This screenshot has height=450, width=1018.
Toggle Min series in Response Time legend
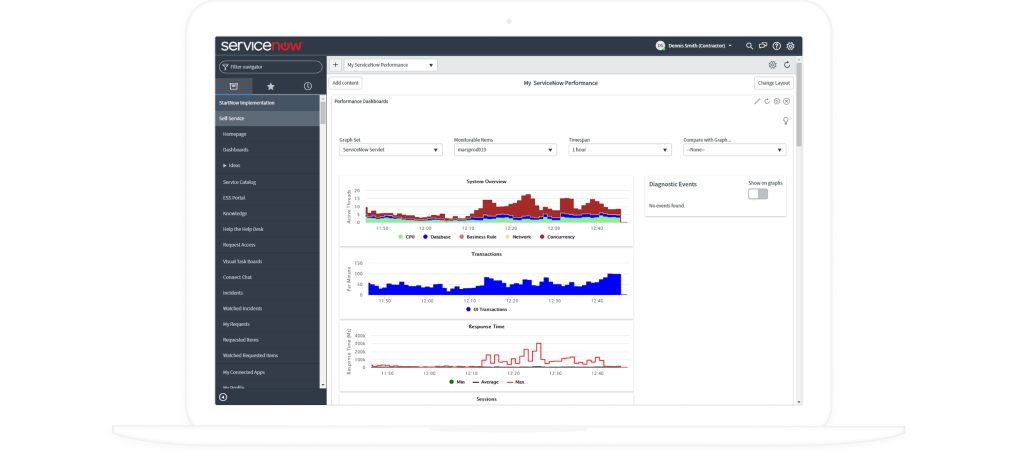pos(457,382)
